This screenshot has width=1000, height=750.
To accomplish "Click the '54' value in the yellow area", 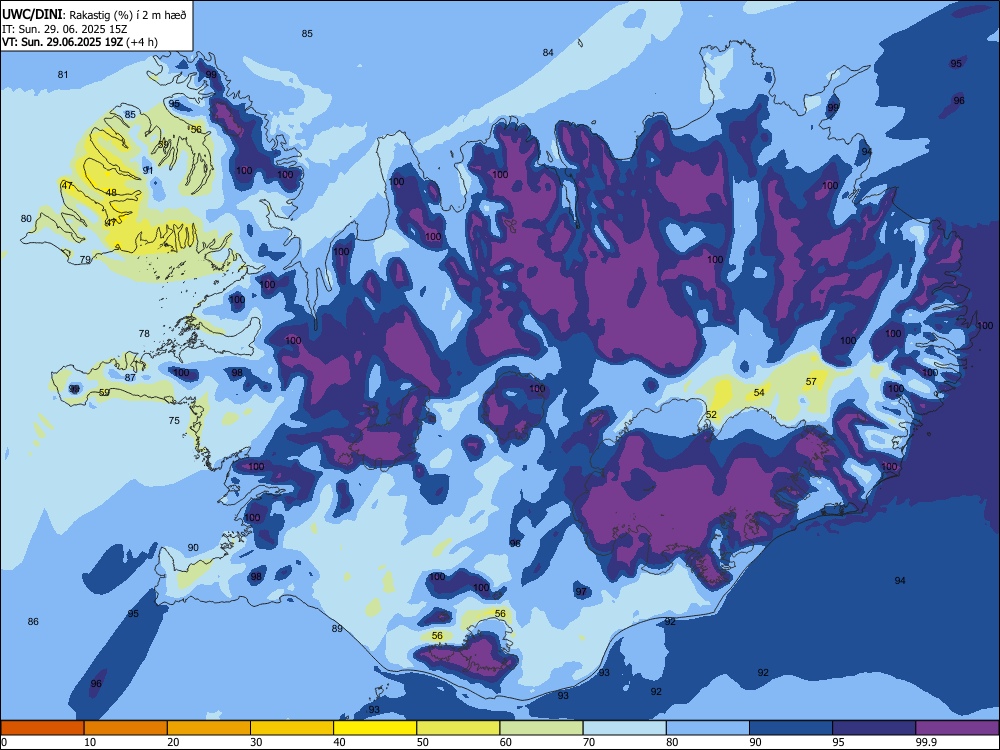I will [x=759, y=392].
